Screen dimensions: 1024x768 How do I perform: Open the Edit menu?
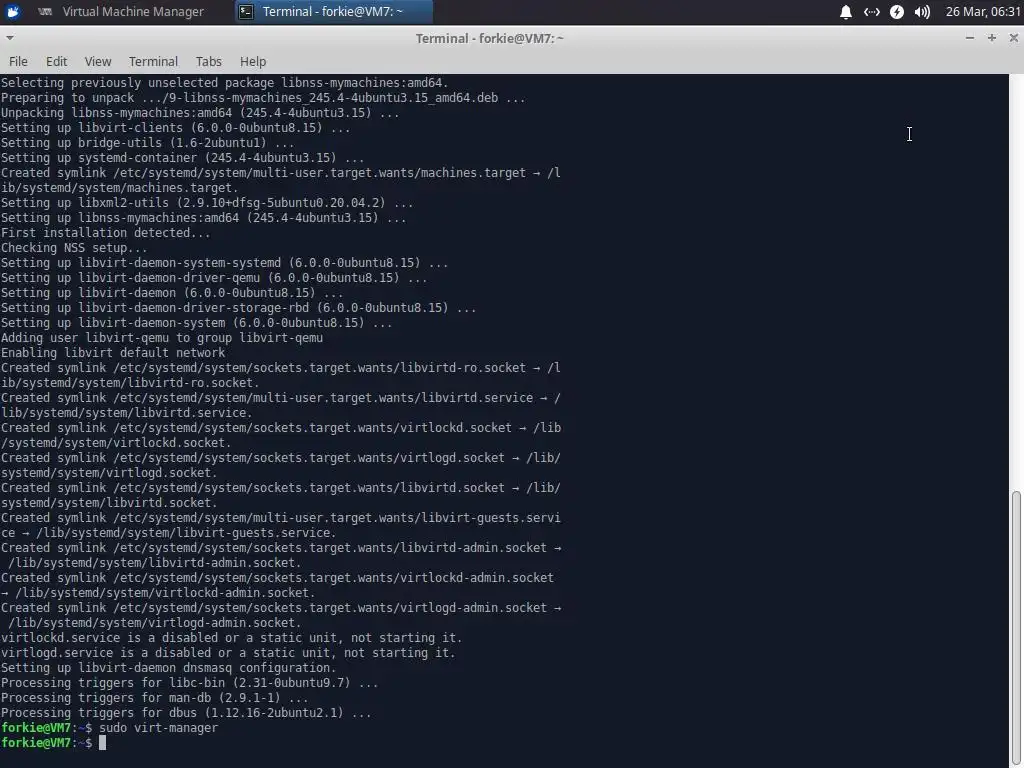point(56,61)
